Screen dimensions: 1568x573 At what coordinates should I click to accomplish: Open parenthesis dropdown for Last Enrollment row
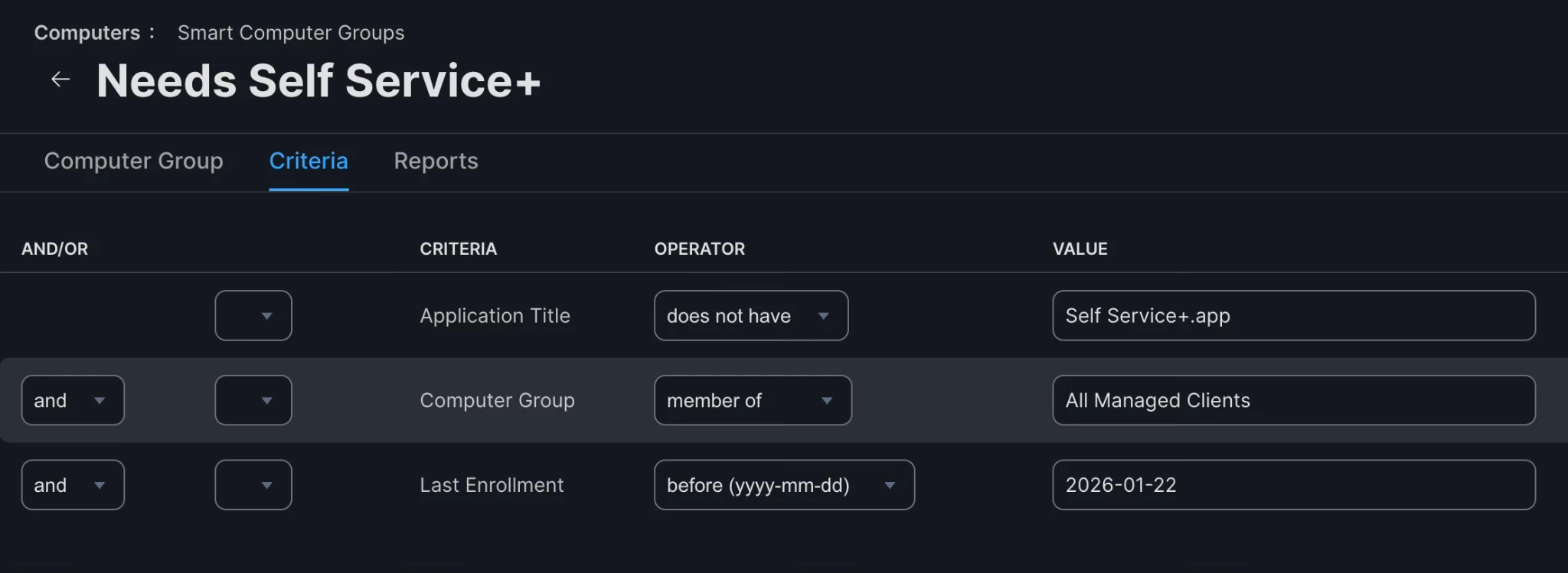[x=253, y=485]
